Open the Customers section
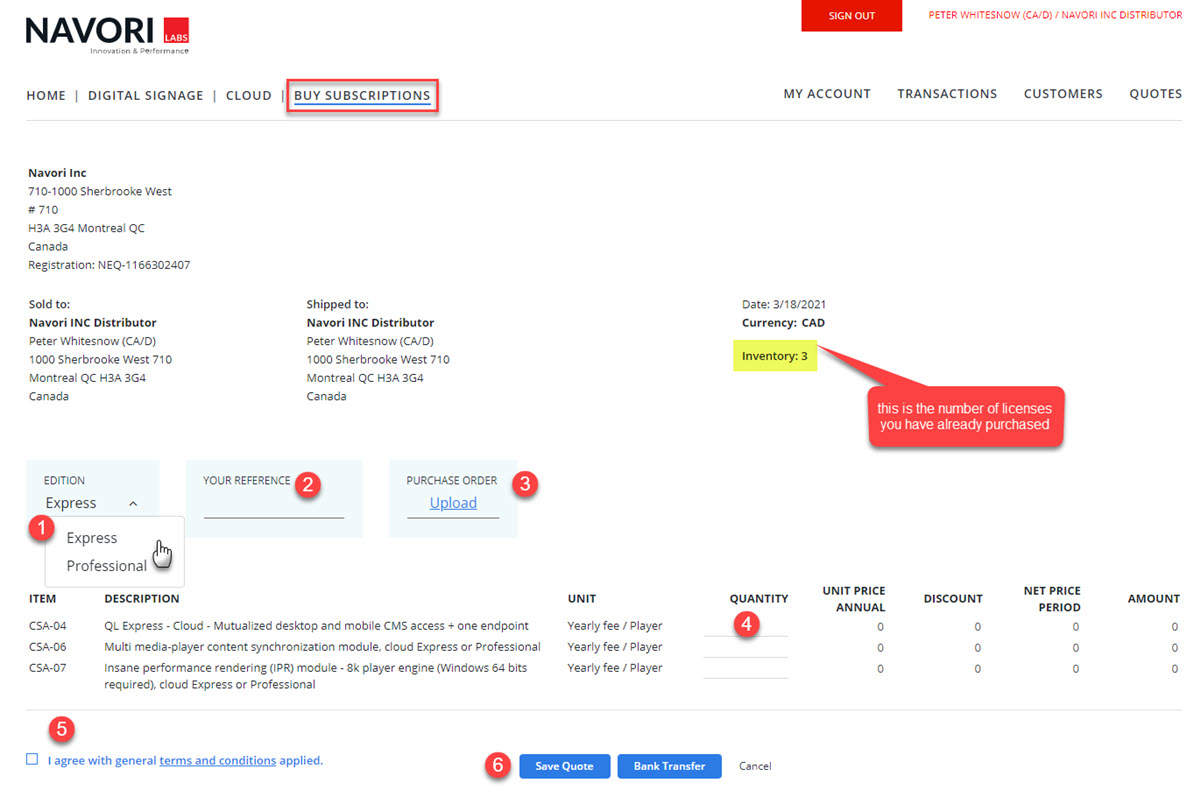1201x804 pixels. pyautogui.click(x=1062, y=94)
